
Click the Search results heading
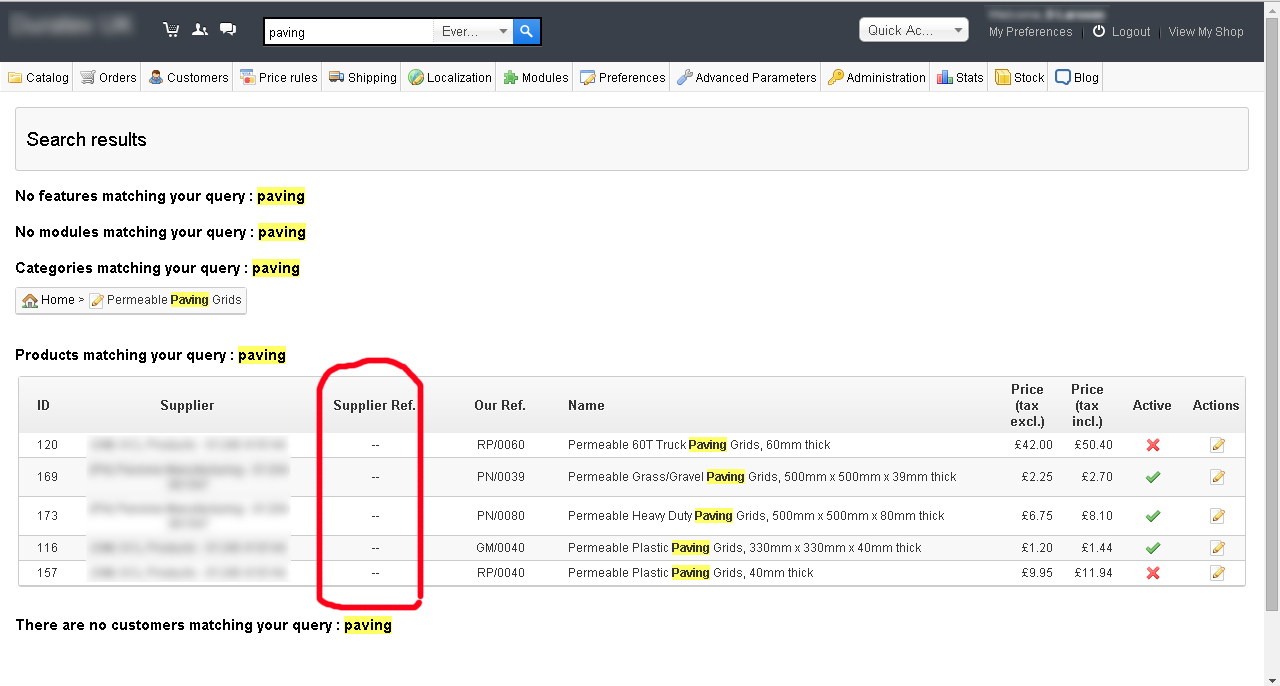point(87,140)
